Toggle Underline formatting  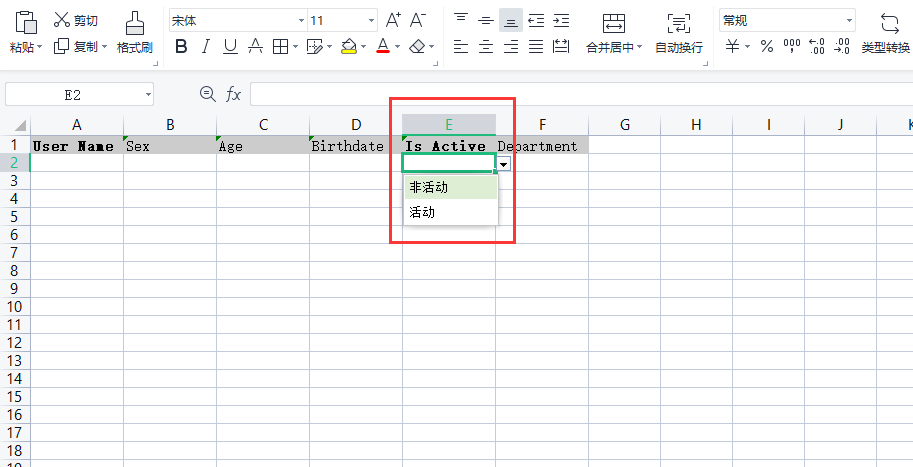click(231, 47)
